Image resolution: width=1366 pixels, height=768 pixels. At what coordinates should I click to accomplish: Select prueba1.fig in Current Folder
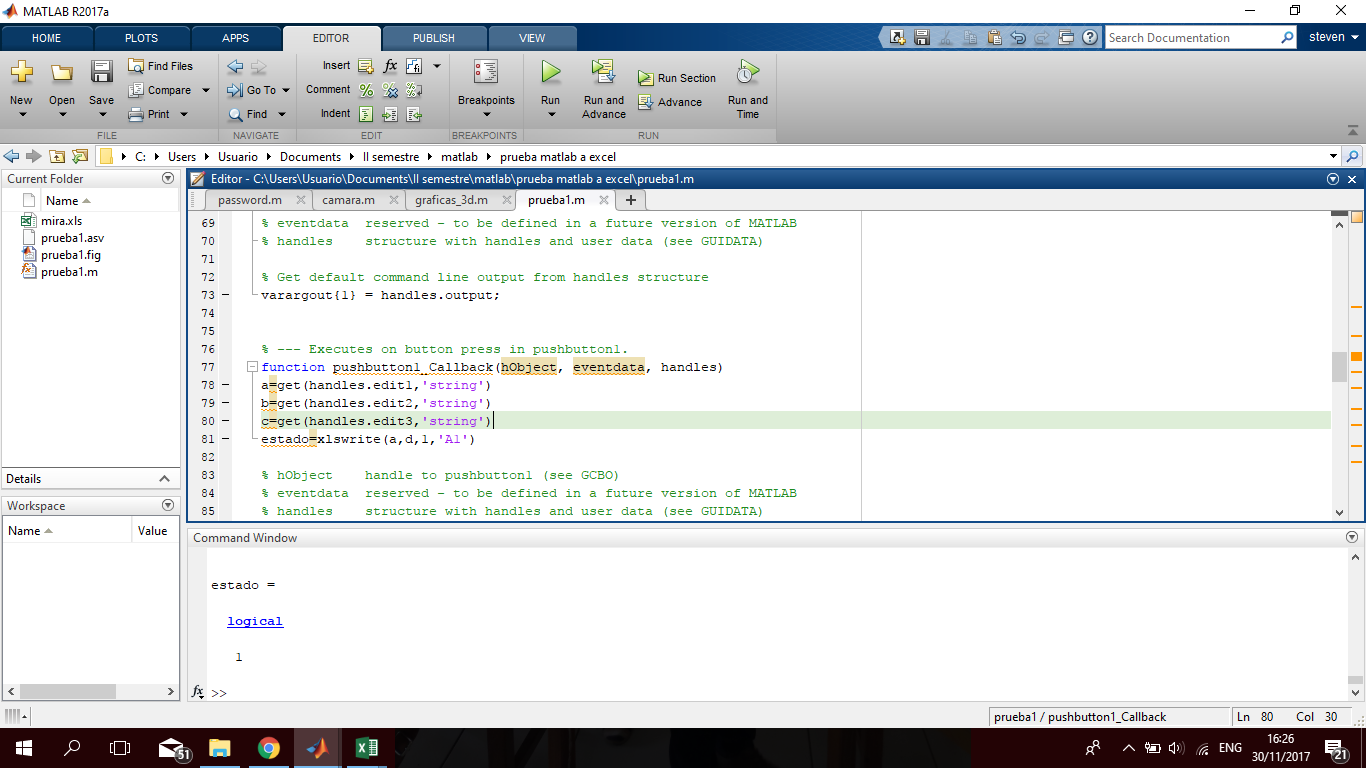pos(71,255)
